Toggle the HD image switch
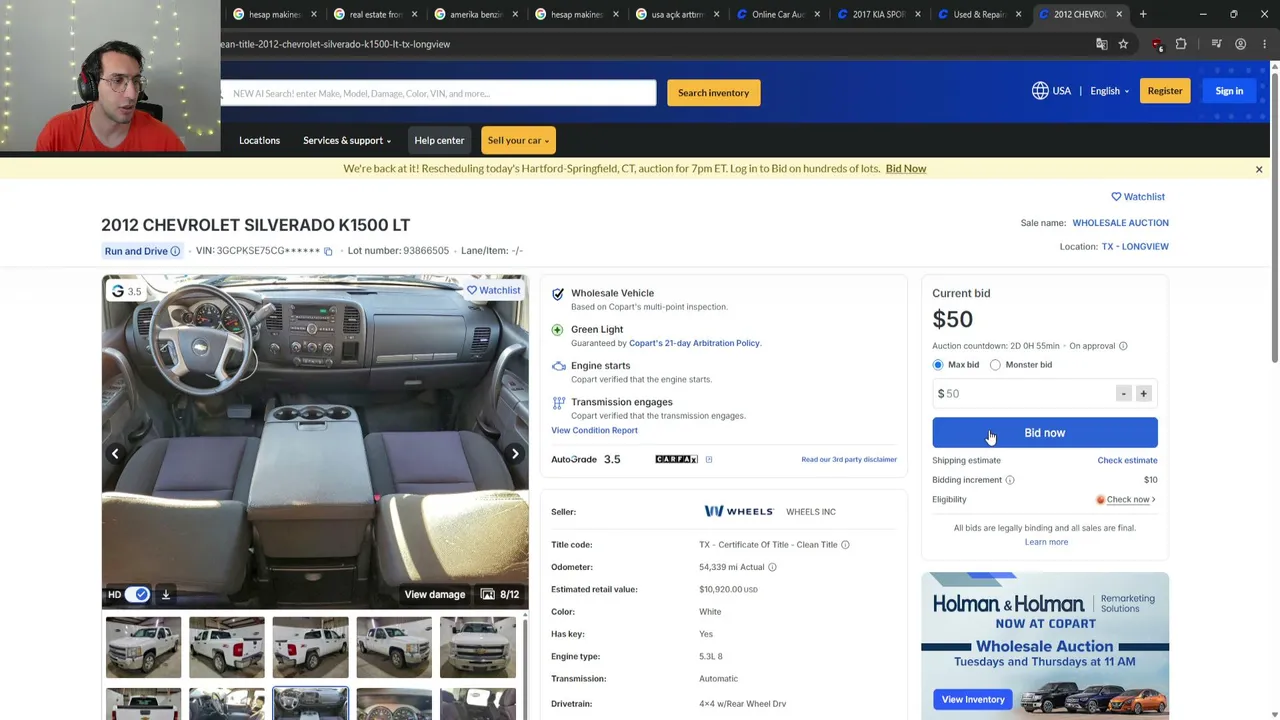 click(x=136, y=595)
